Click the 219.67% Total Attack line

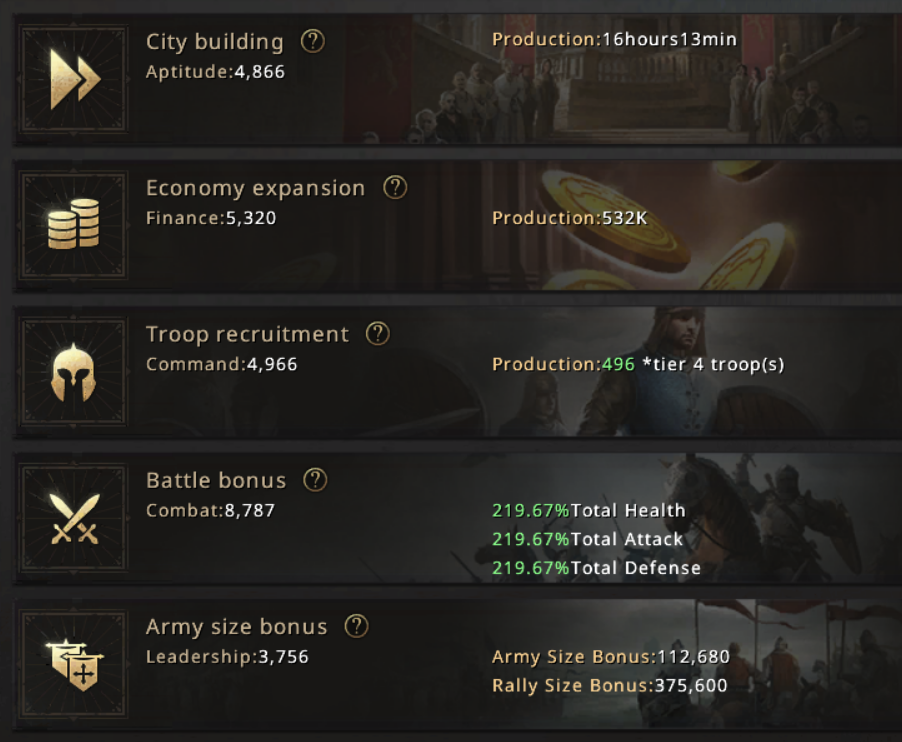coord(587,539)
